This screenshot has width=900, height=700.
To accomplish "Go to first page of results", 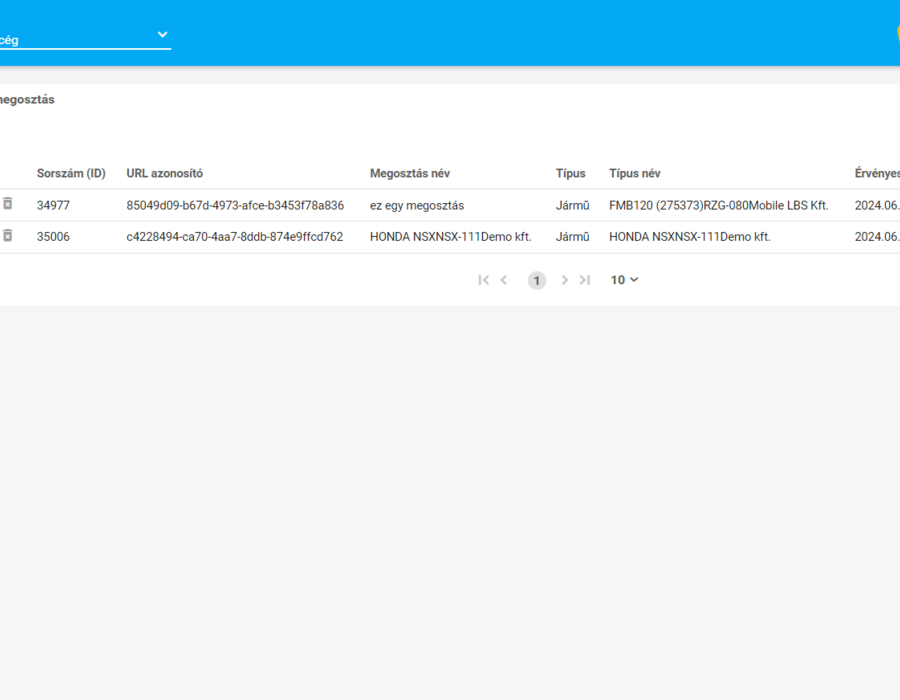I will click(x=483, y=280).
